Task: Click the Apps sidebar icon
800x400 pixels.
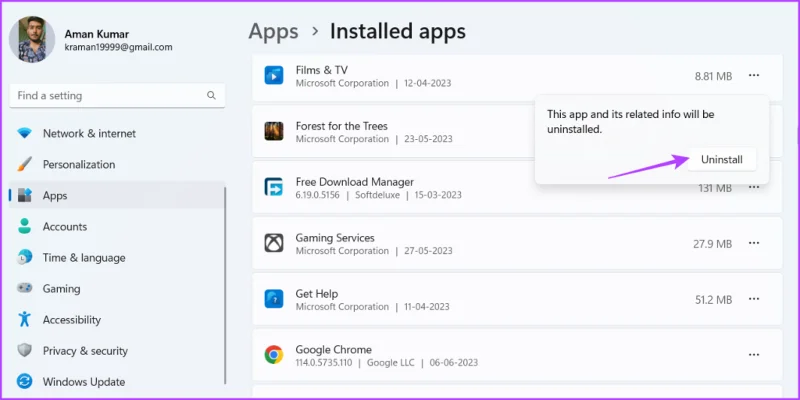Action: (24, 195)
